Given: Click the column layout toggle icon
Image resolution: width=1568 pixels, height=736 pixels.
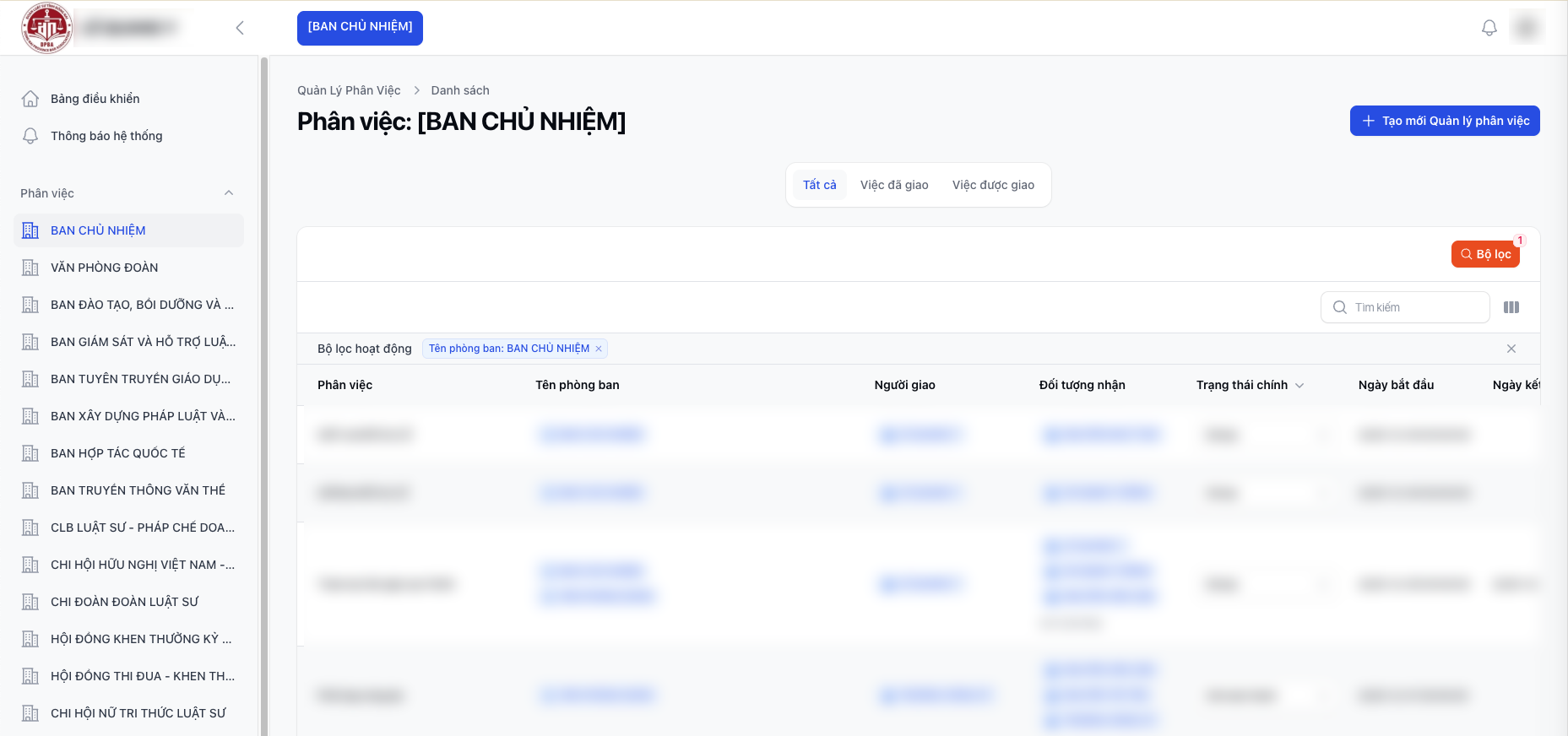Looking at the screenshot, I should pyautogui.click(x=1511, y=307).
